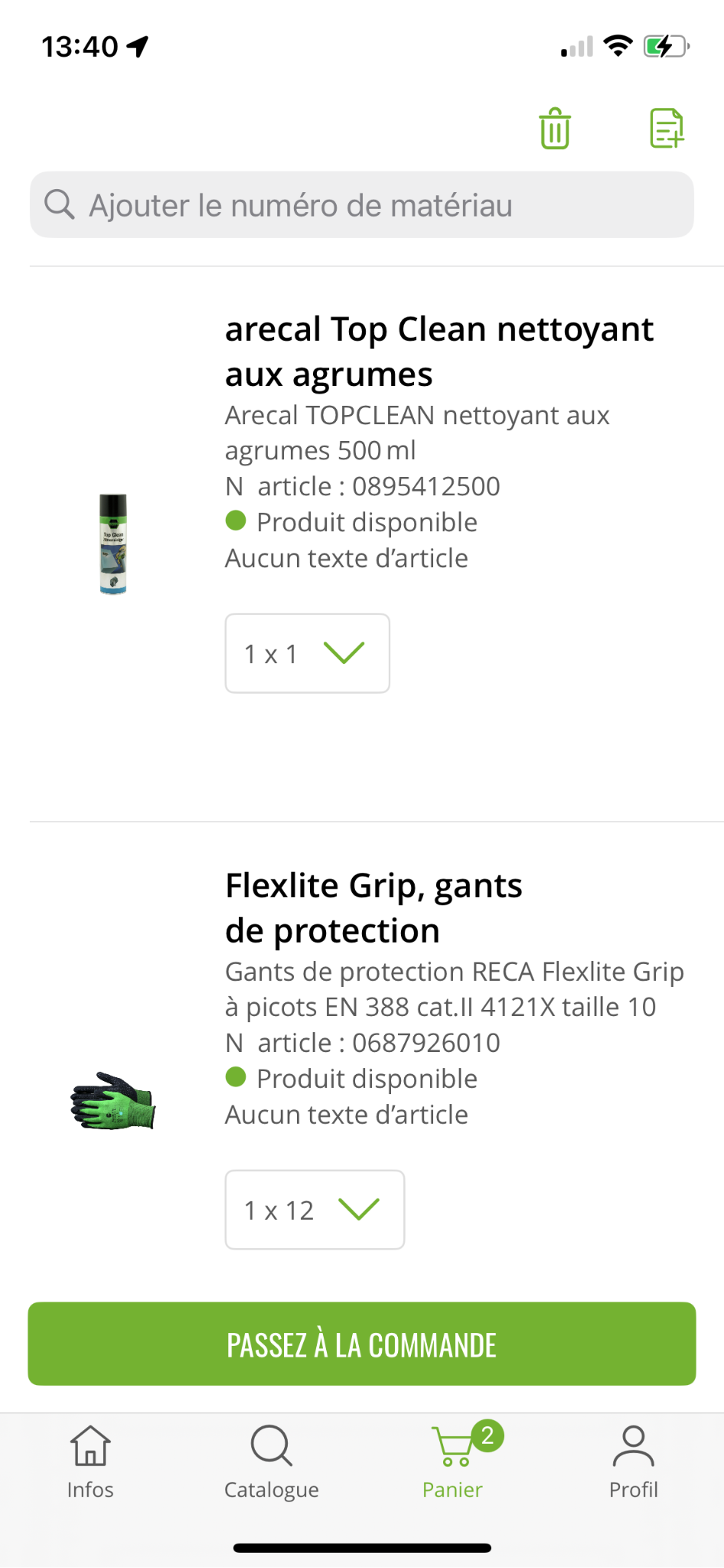Tap the battery charging icon in status bar
The width and height of the screenshot is (724, 1568).
[x=665, y=47]
